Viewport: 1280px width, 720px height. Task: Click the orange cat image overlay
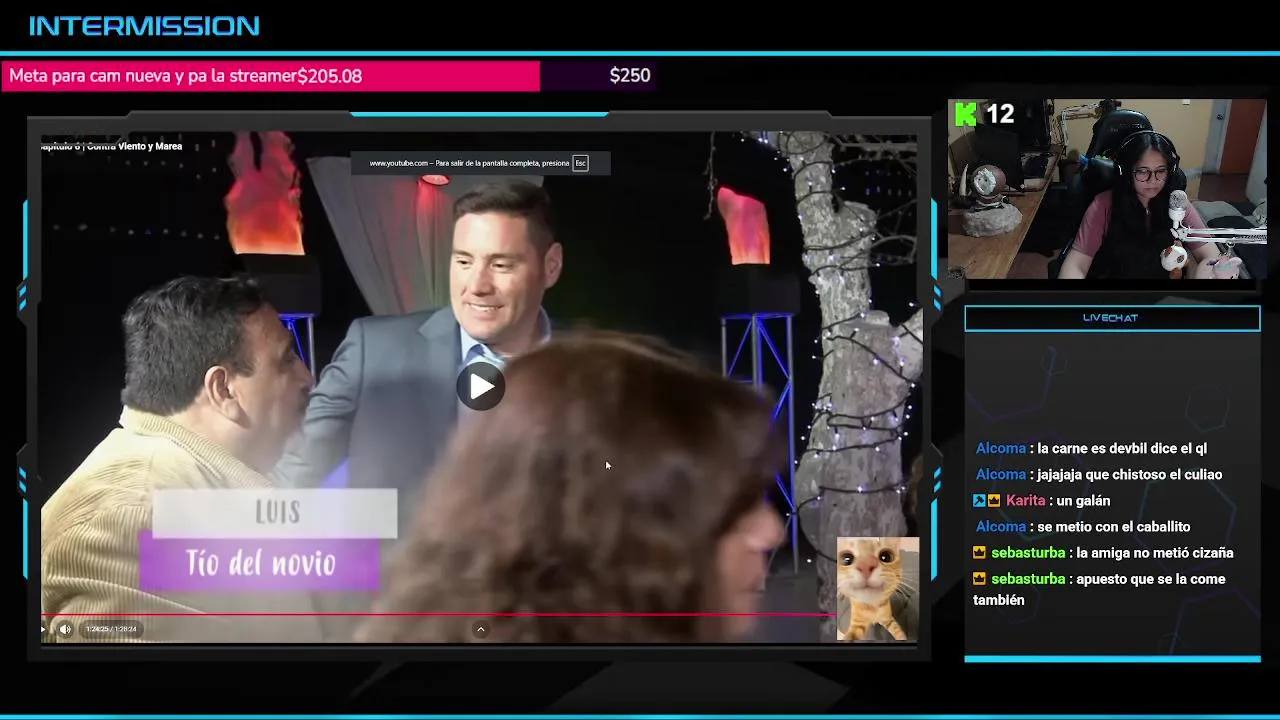pyautogui.click(x=878, y=588)
